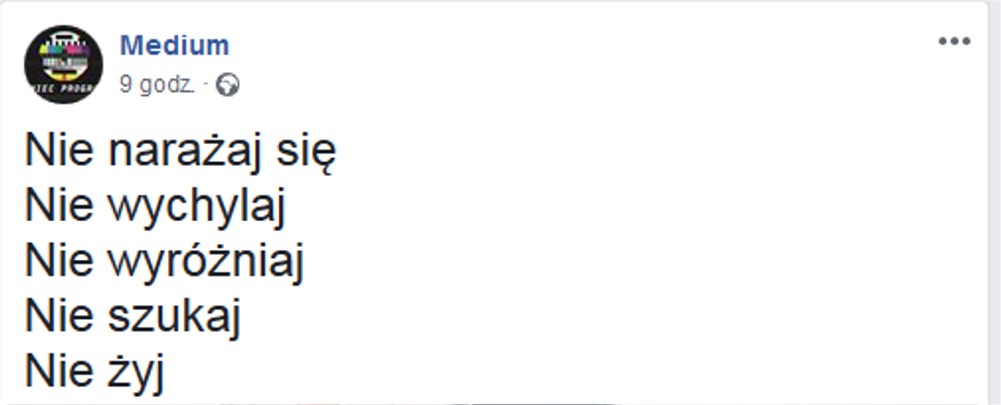Click "Nie" before the word narażaj
Viewport: 1001px width, 405px height.
(x=59, y=153)
